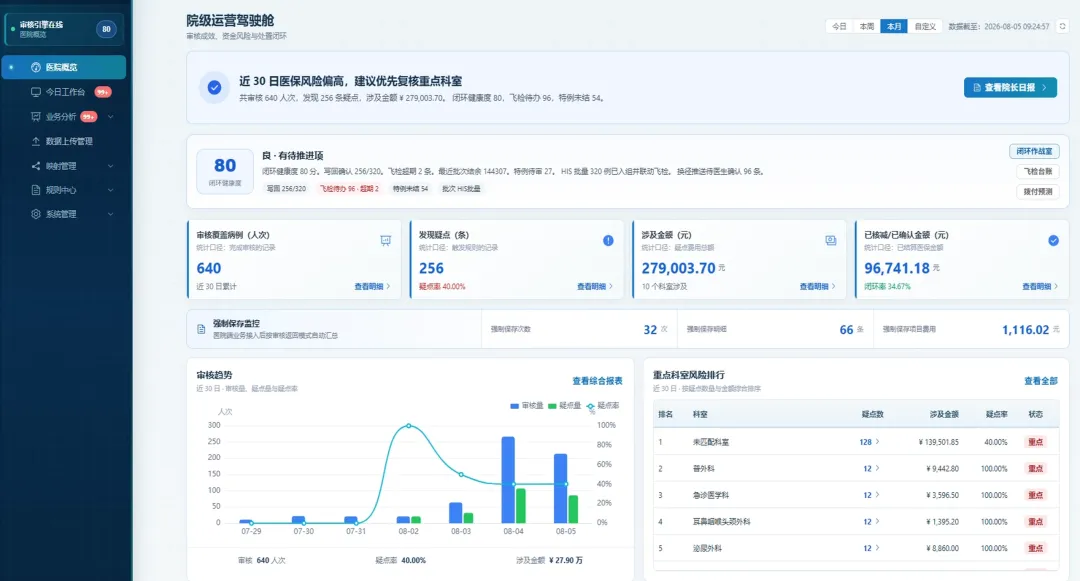Click the 80 score badge in sidebar header

click(x=106, y=30)
